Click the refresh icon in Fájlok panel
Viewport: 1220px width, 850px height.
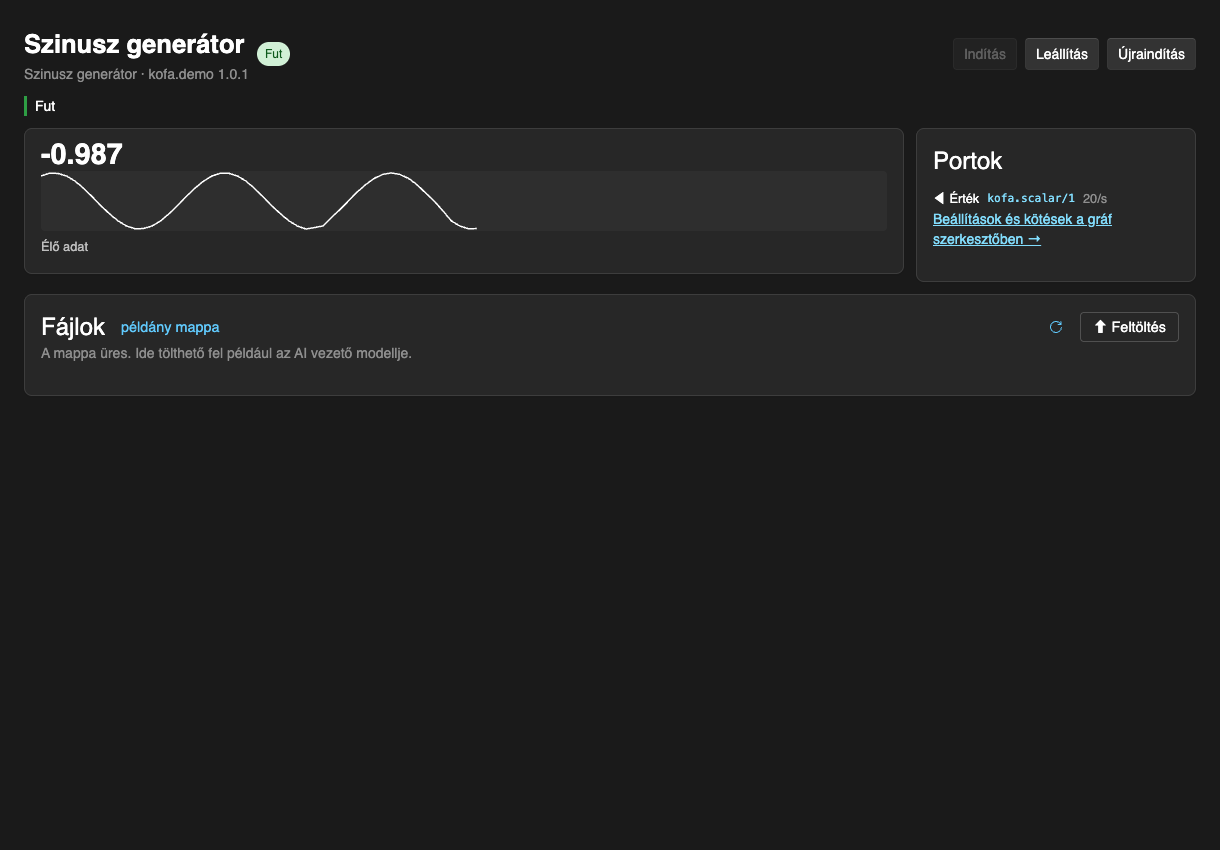pos(1056,327)
